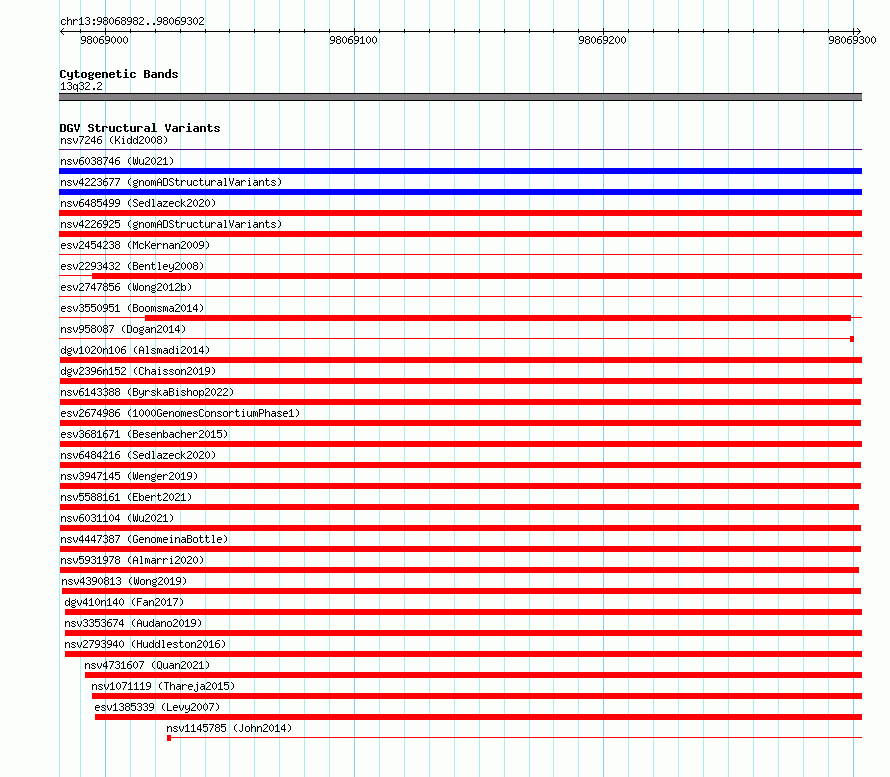
Task: Select esv3550951 (Boomsma2014) label
Action: click(132, 308)
